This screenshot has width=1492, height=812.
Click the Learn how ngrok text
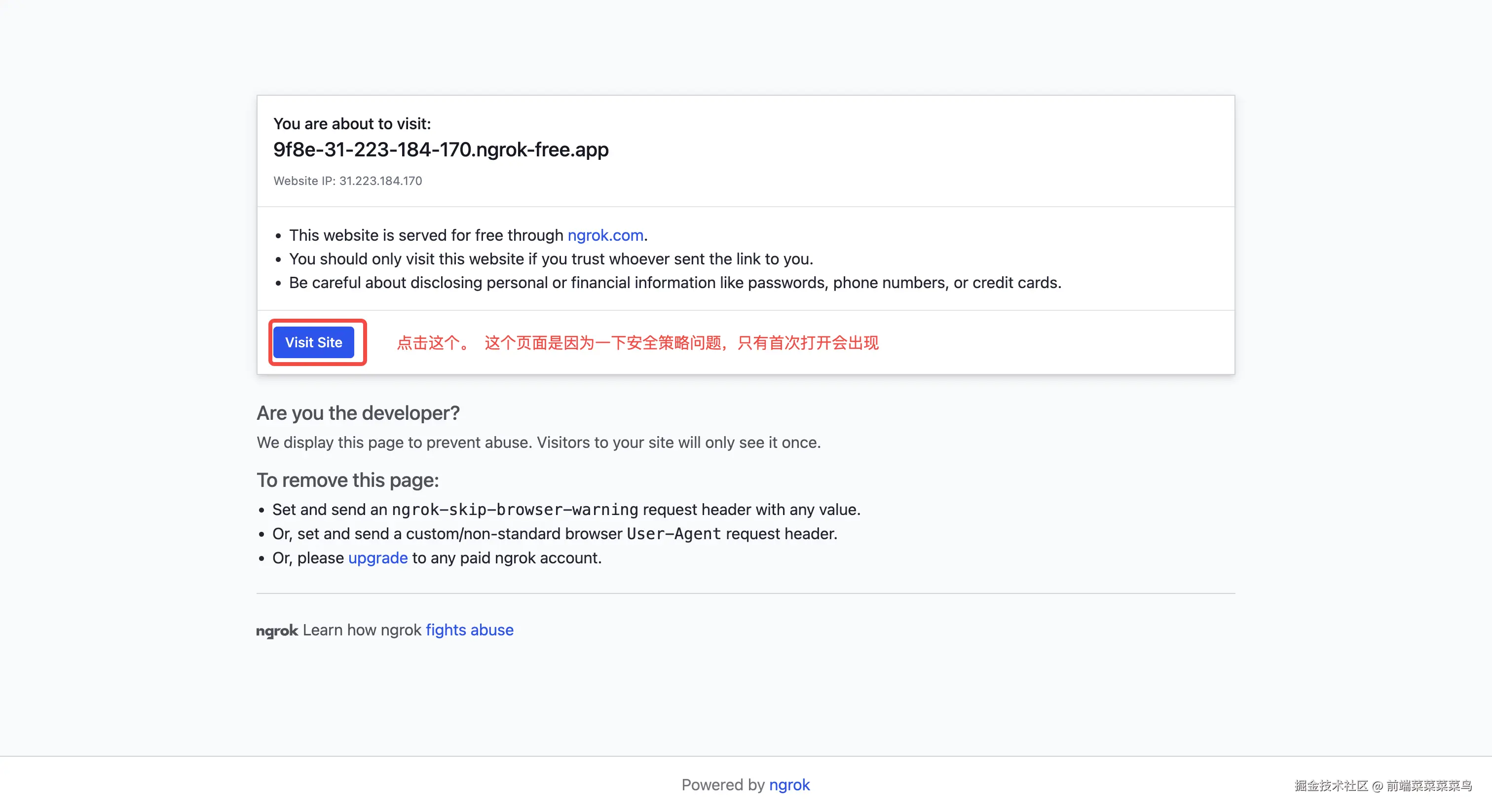(x=362, y=629)
